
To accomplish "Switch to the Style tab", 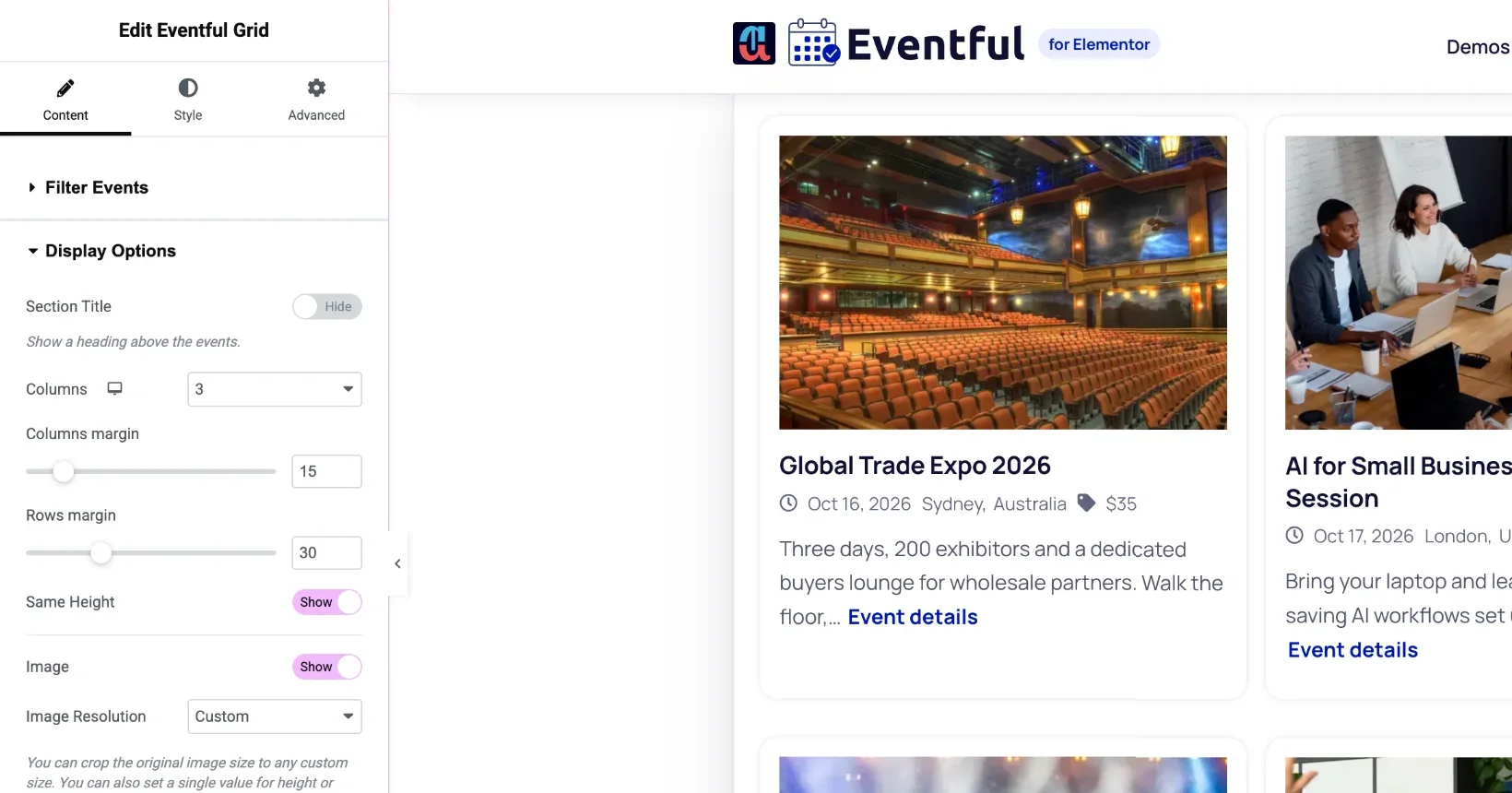I will click(188, 100).
